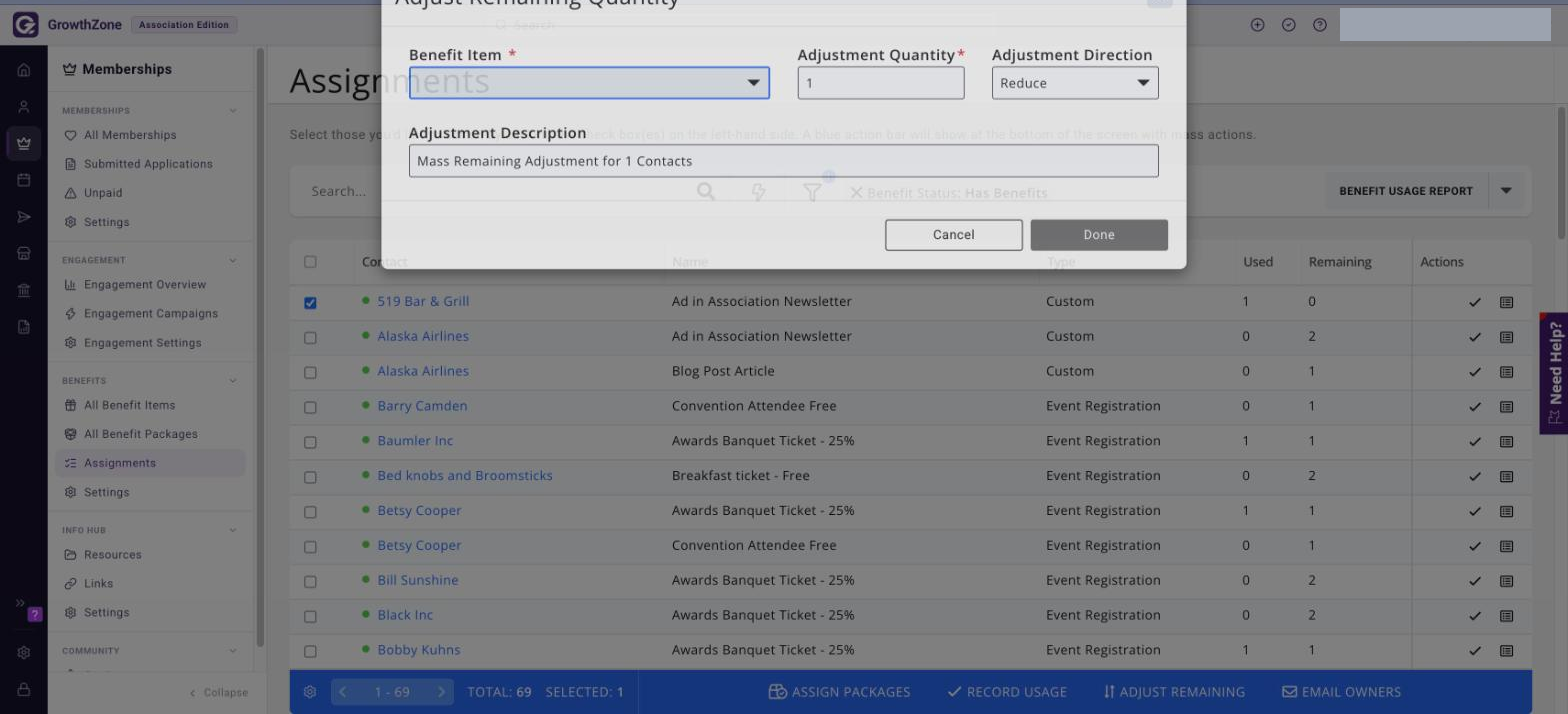Record usage checkmark for 519 Bar & Grill
The width and height of the screenshot is (1568, 714).
coord(1475,302)
